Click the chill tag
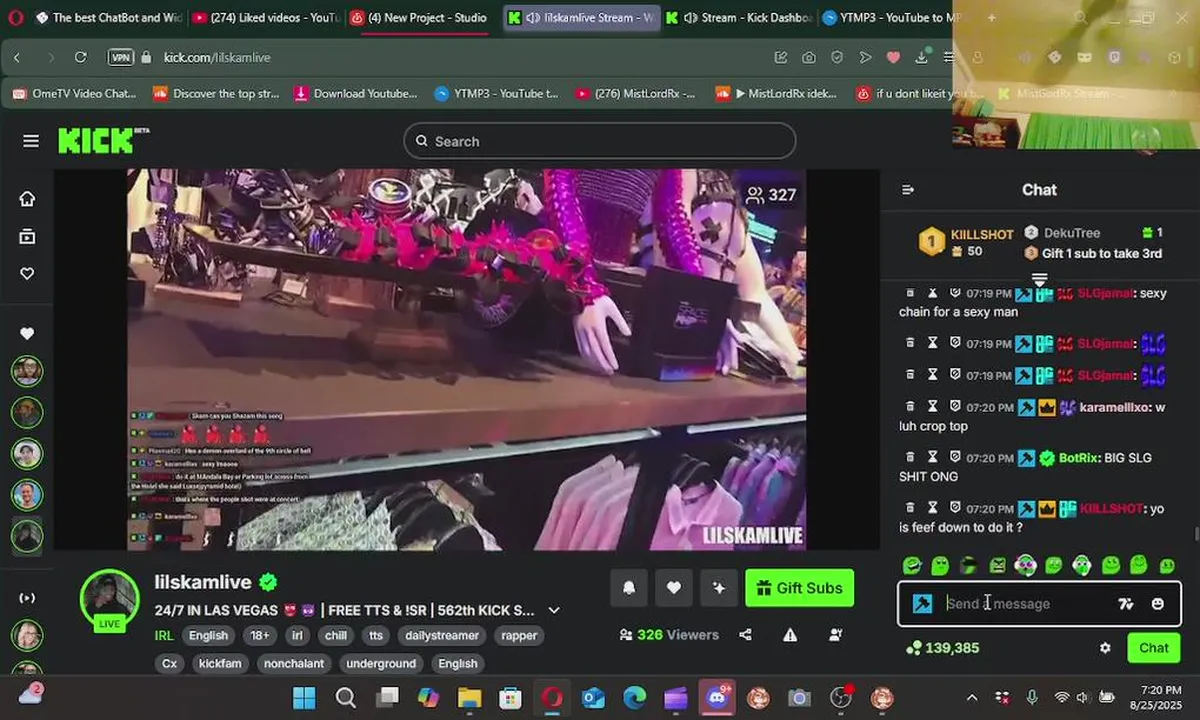Image resolution: width=1200 pixels, height=720 pixels. click(x=336, y=635)
